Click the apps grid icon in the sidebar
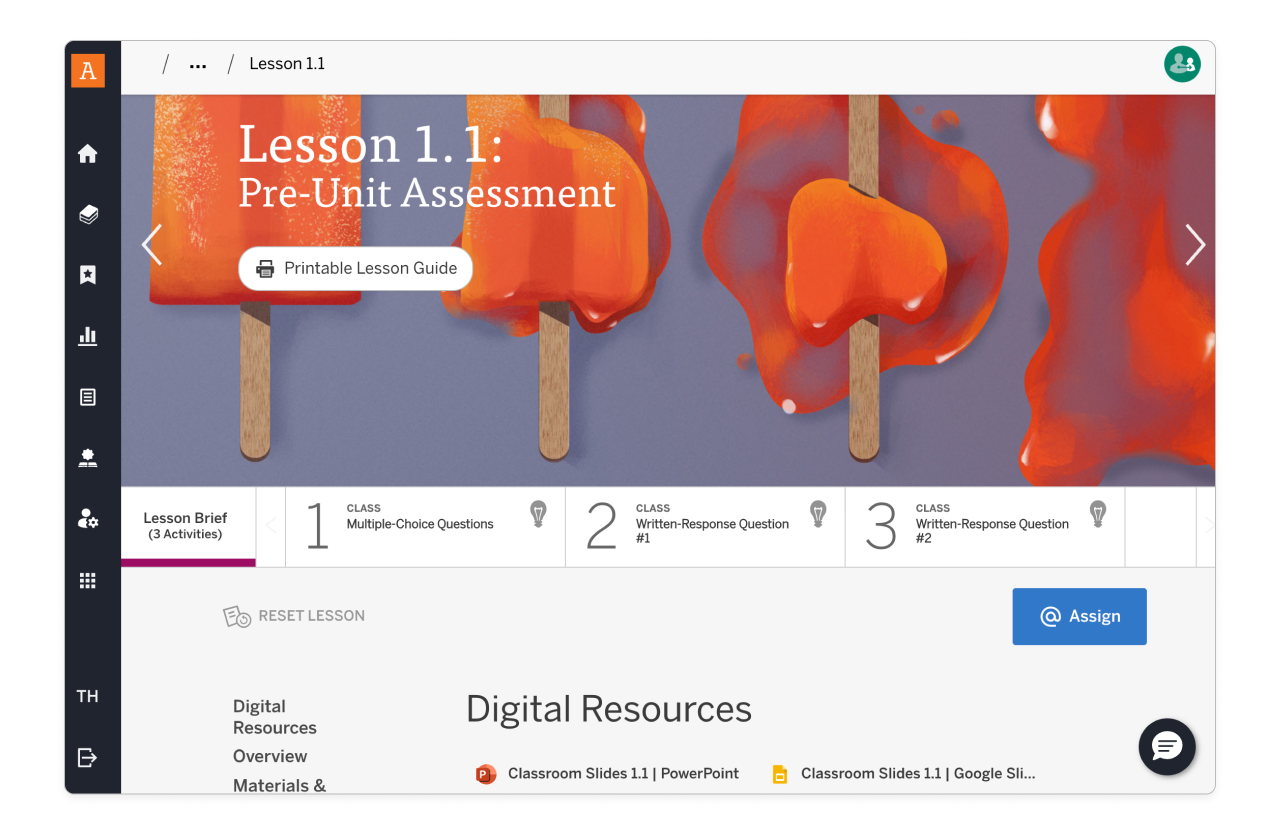Image resolution: width=1280 pixels, height=836 pixels. (88, 580)
